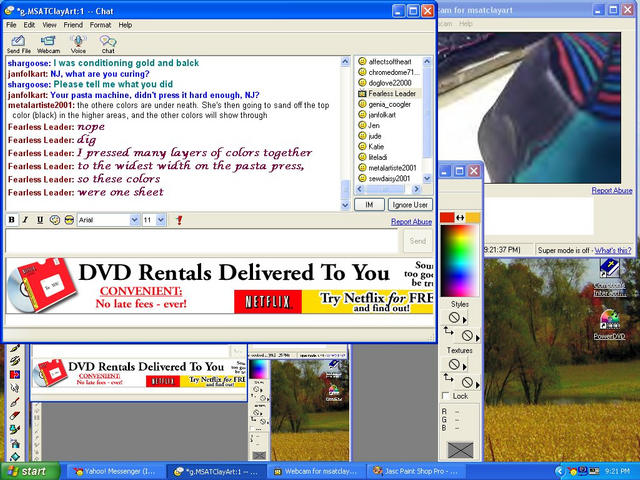Viewport: 640px width, 480px height.
Task: Click the red foreground color swatch
Action: coord(447,218)
